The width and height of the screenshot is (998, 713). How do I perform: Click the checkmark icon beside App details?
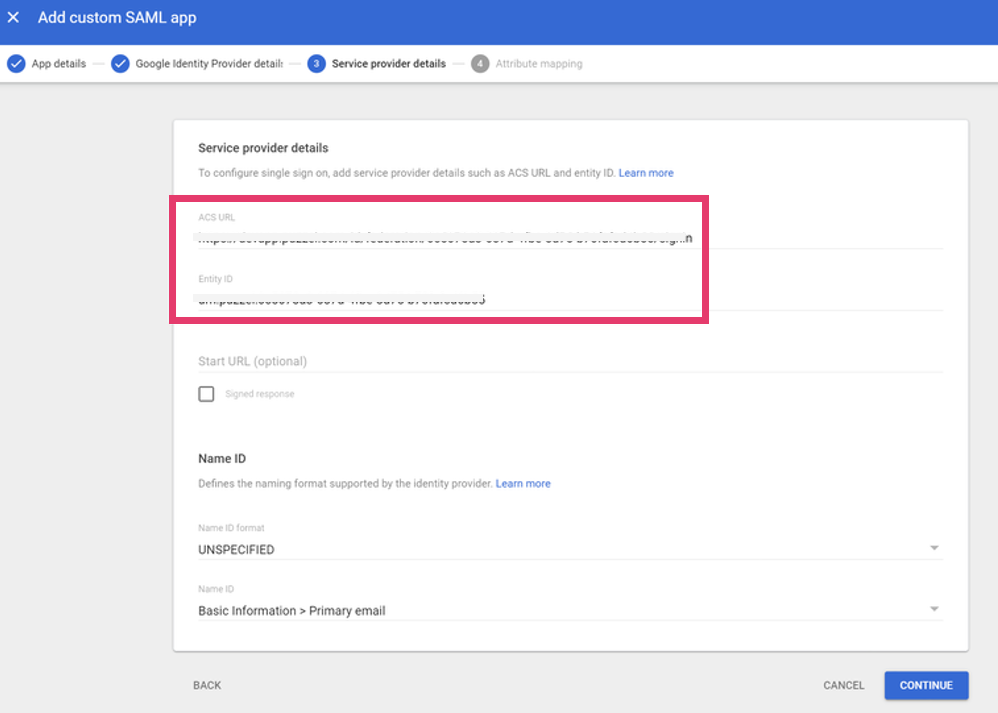pyautogui.click(x=16, y=64)
